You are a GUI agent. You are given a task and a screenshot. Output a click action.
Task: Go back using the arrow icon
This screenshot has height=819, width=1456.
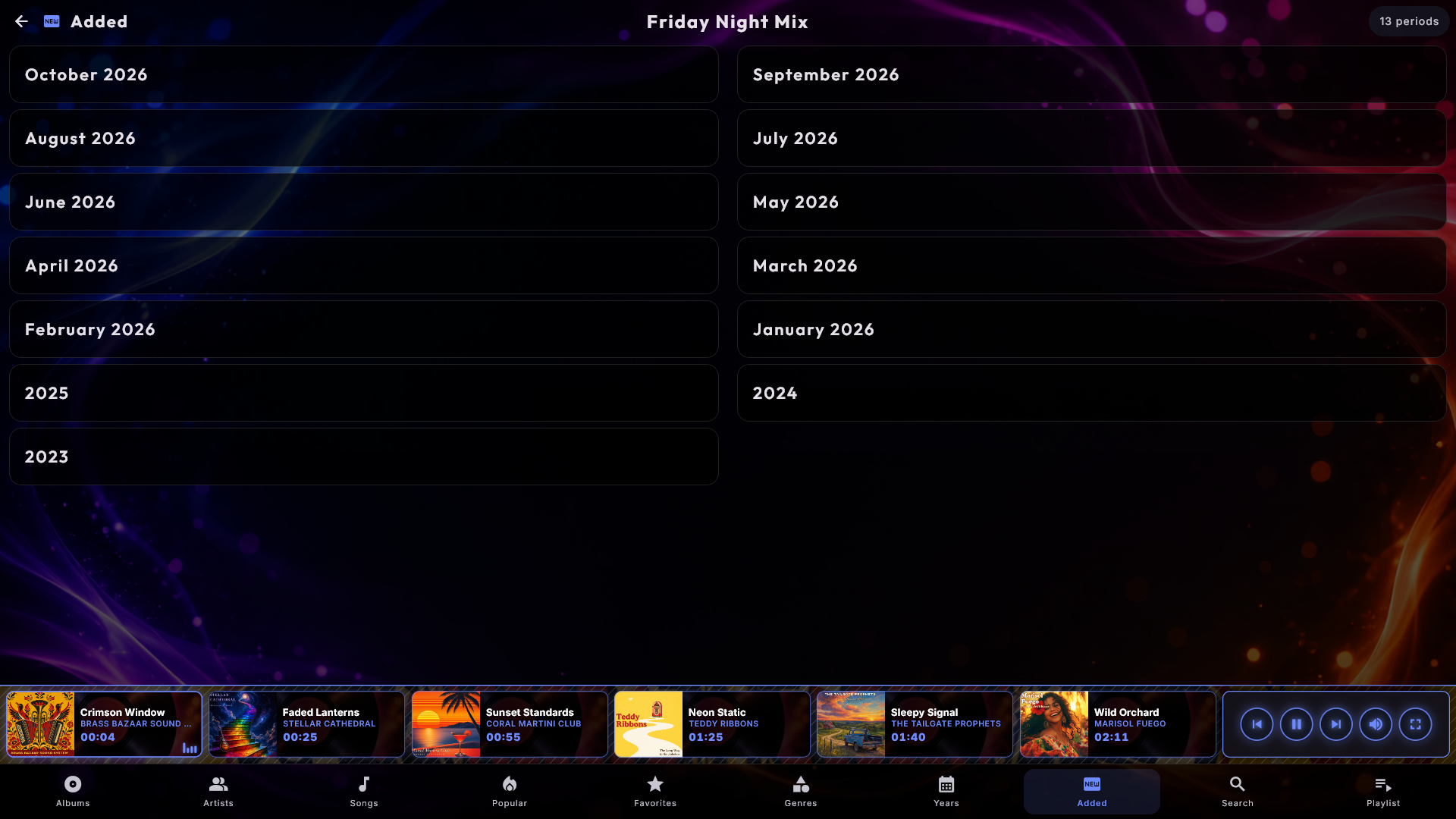tap(21, 21)
